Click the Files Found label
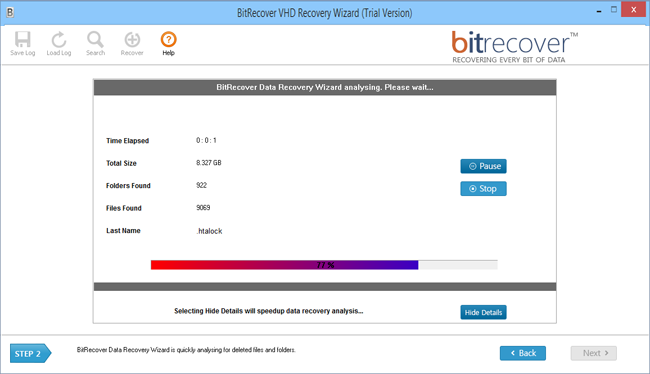 click(124, 208)
